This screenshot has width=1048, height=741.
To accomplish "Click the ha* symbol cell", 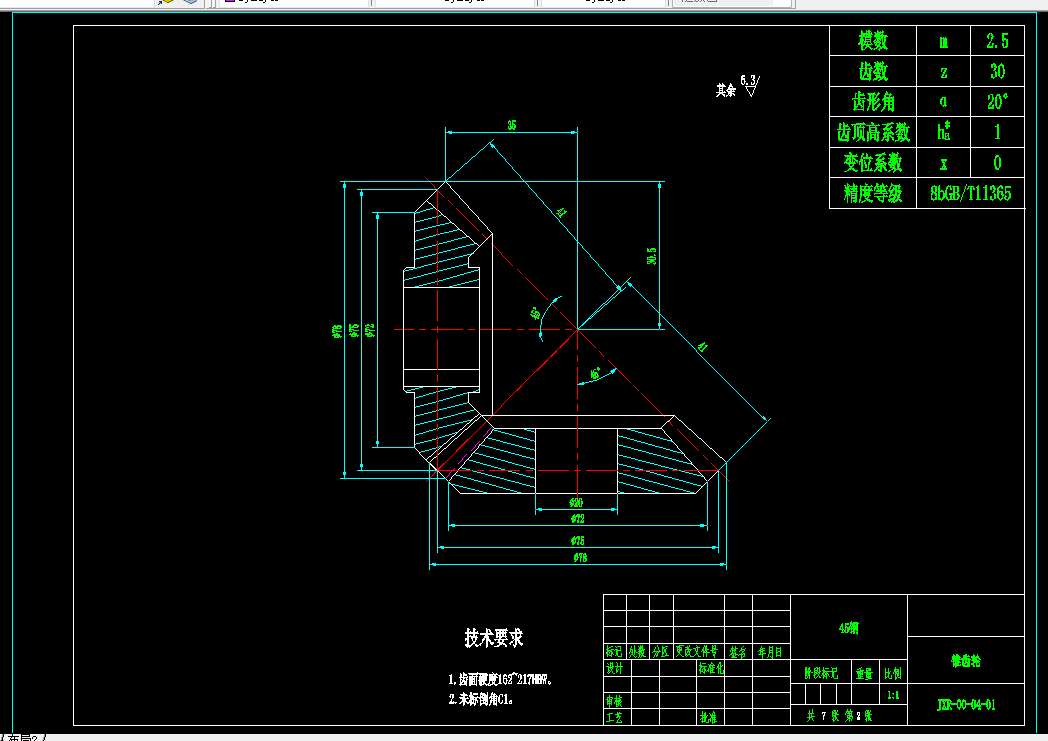I will point(943,131).
